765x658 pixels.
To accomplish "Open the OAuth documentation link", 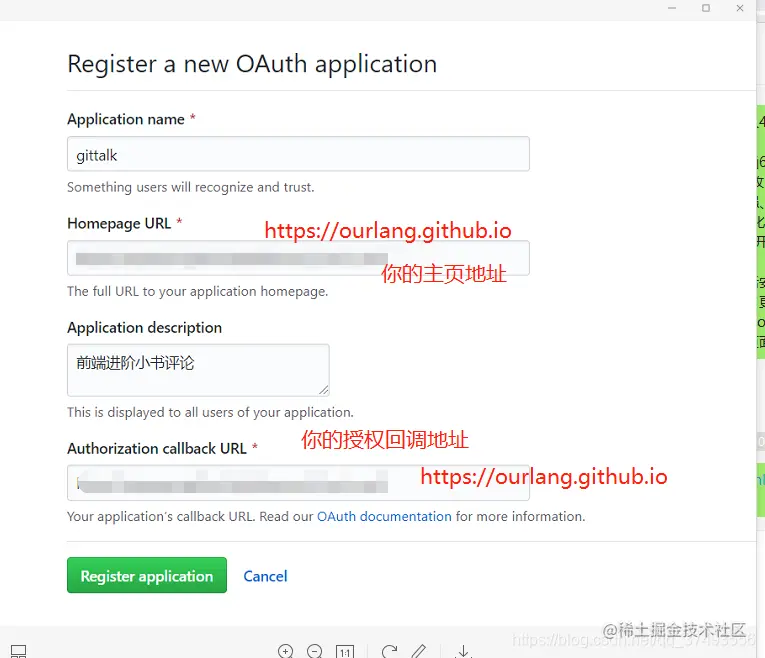I will coord(384,517).
